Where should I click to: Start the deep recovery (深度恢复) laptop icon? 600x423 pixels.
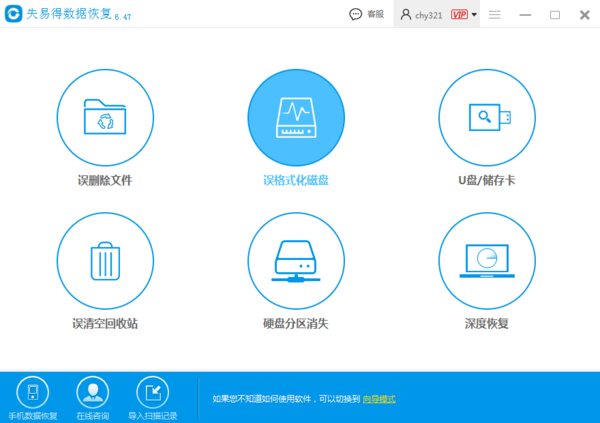487,261
